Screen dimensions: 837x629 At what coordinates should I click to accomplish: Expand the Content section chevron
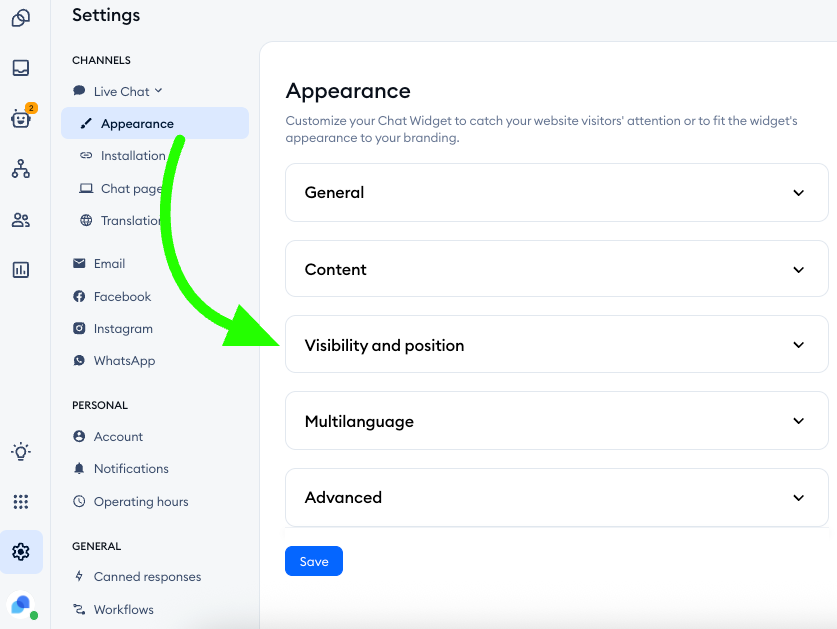pyautogui.click(x=798, y=270)
